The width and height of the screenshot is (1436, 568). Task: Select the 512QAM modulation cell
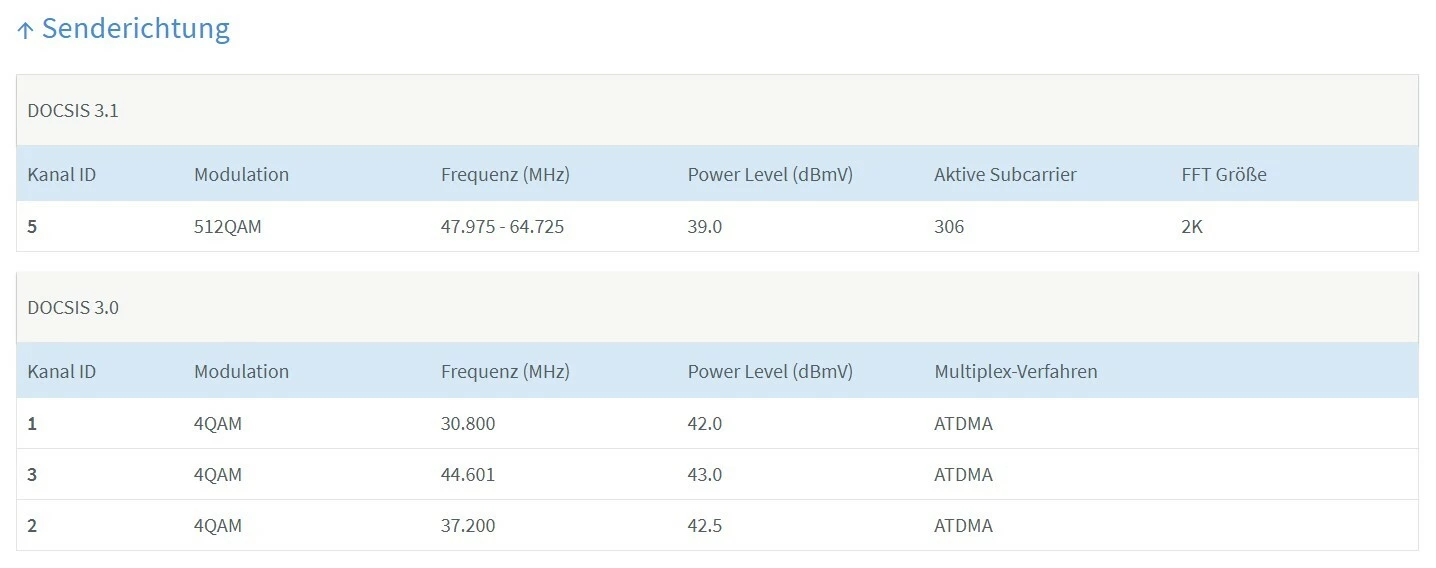227,227
